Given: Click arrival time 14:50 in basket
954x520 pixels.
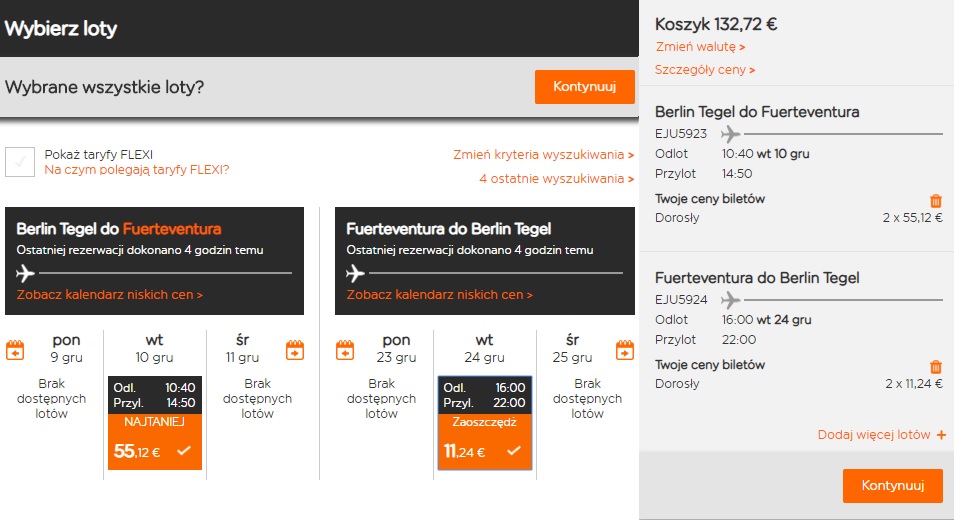Looking at the screenshot, I should coord(737,174).
